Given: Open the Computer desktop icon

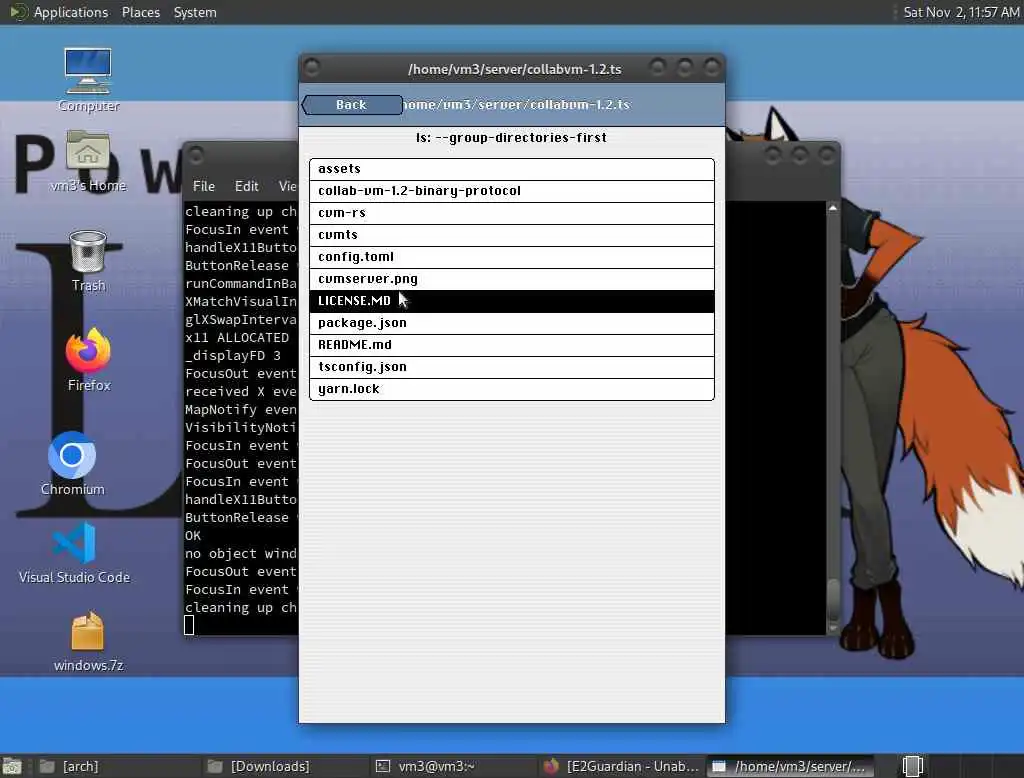Looking at the screenshot, I should tap(88, 79).
